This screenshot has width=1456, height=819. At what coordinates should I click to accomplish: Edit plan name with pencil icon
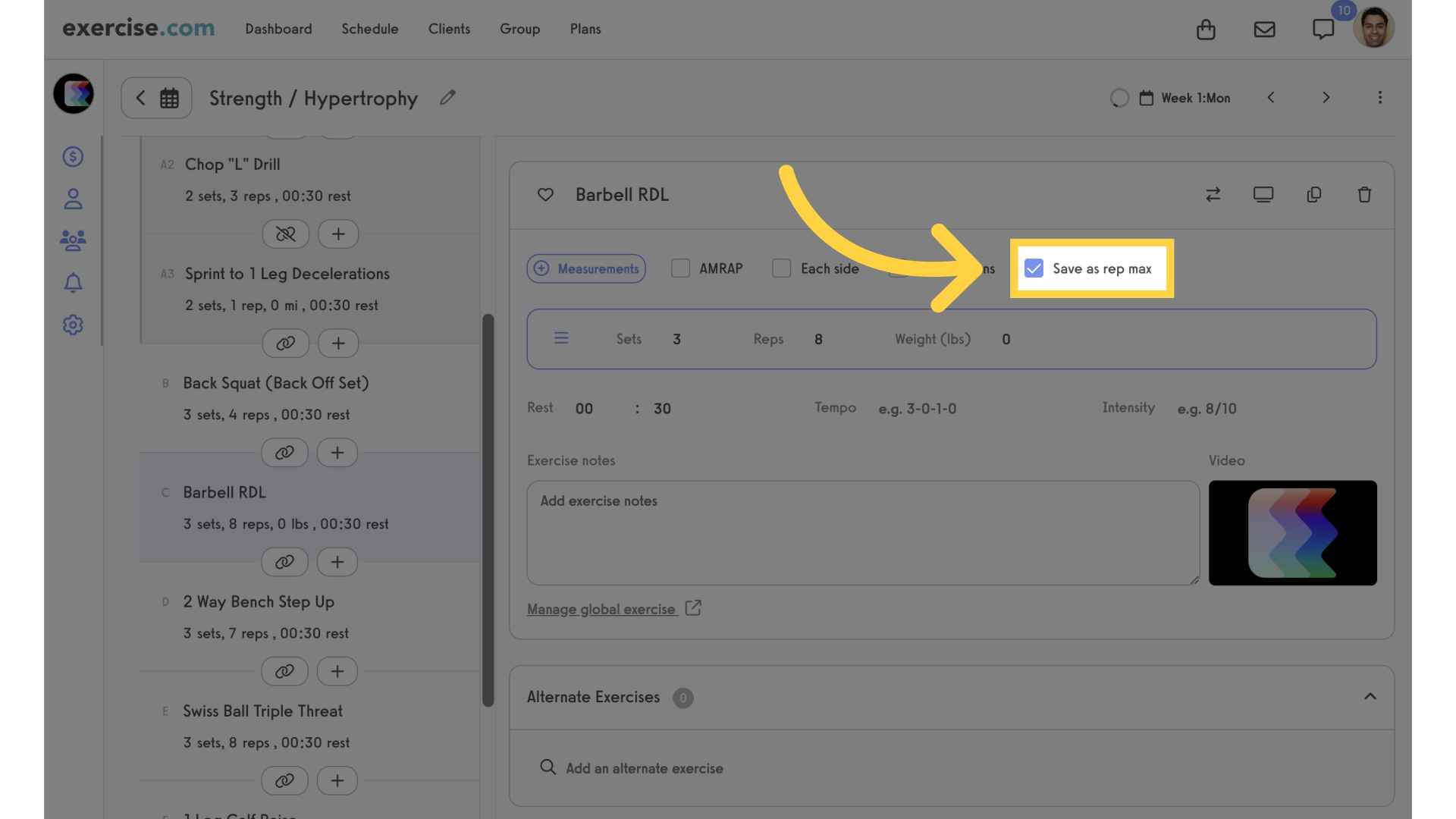(447, 98)
